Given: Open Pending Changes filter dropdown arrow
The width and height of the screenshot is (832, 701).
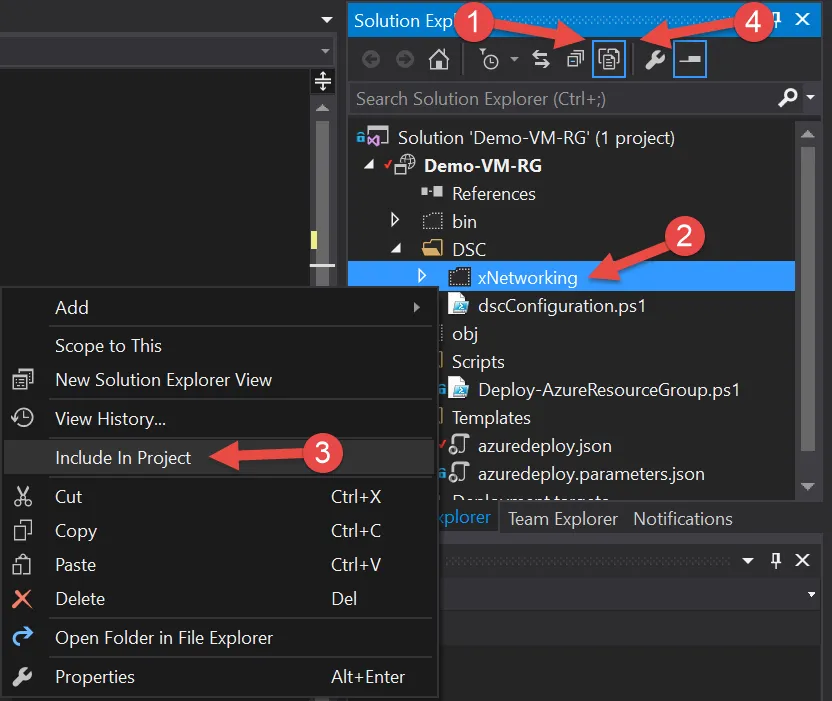Looking at the screenshot, I should (x=514, y=59).
